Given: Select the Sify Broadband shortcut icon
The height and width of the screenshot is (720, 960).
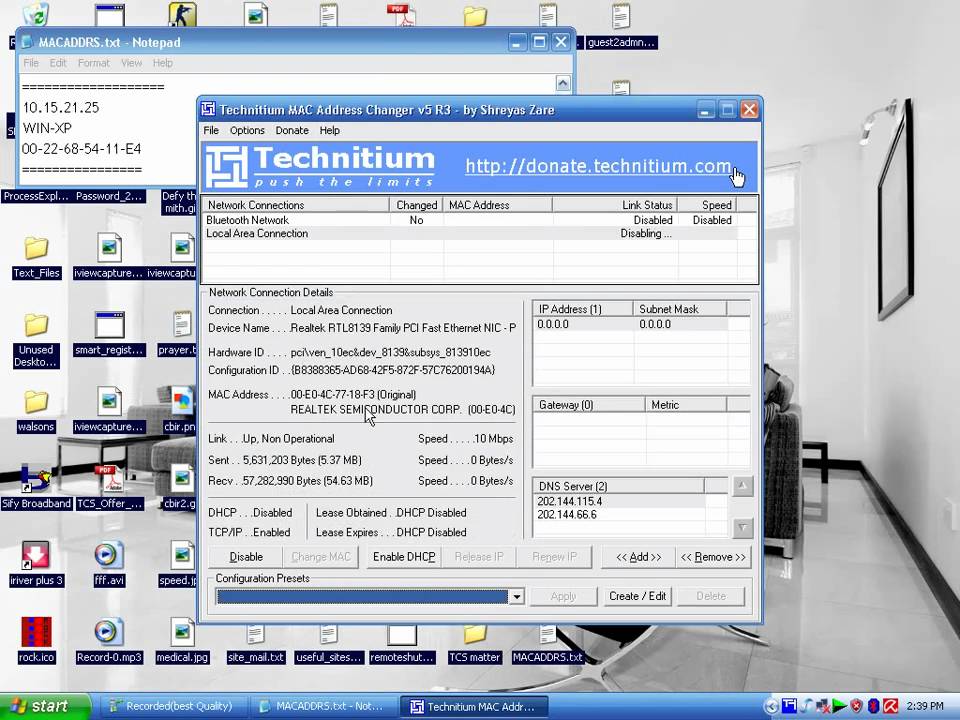Looking at the screenshot, I should [x=36, y=487].
